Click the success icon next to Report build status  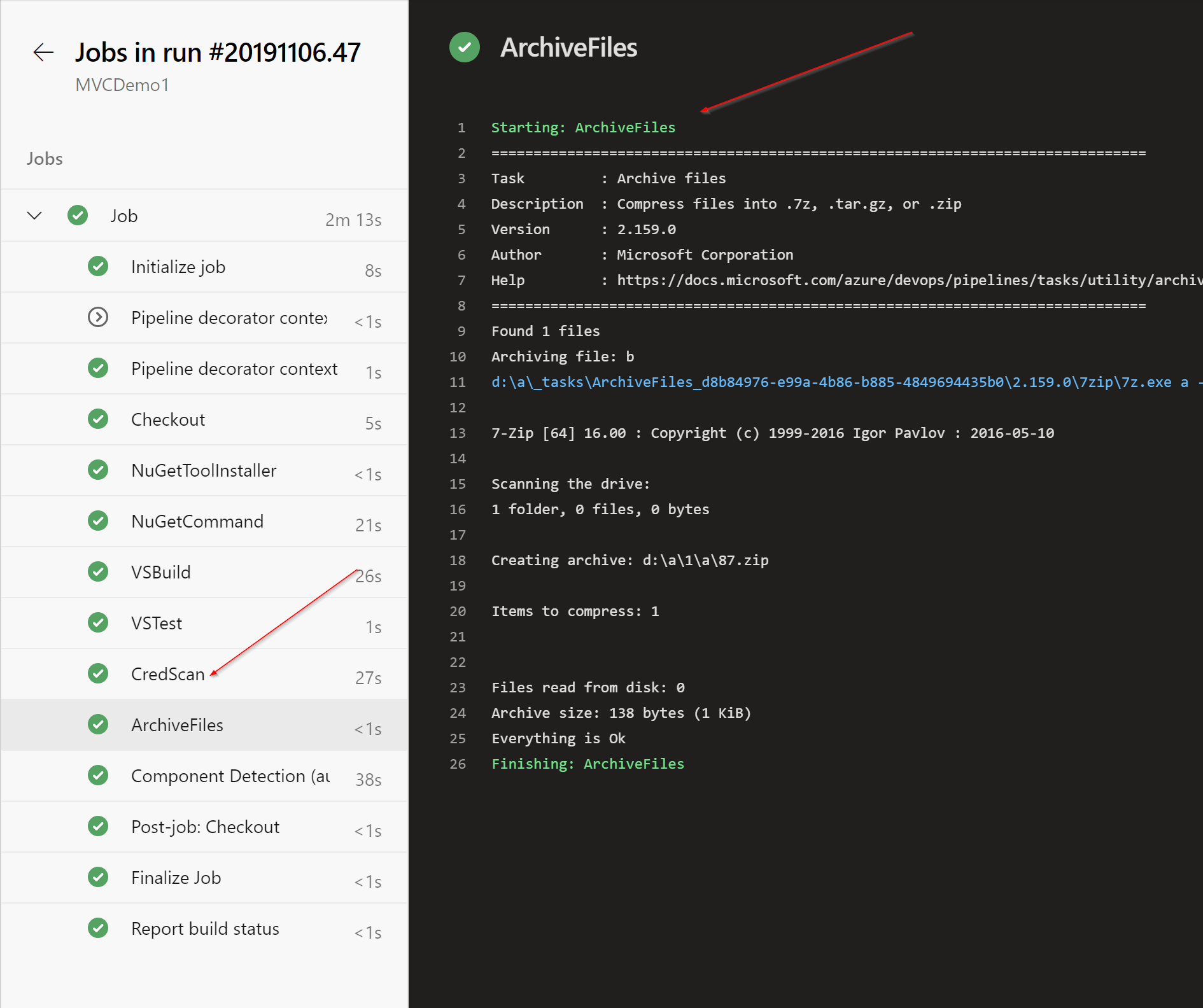coord(98,928)
